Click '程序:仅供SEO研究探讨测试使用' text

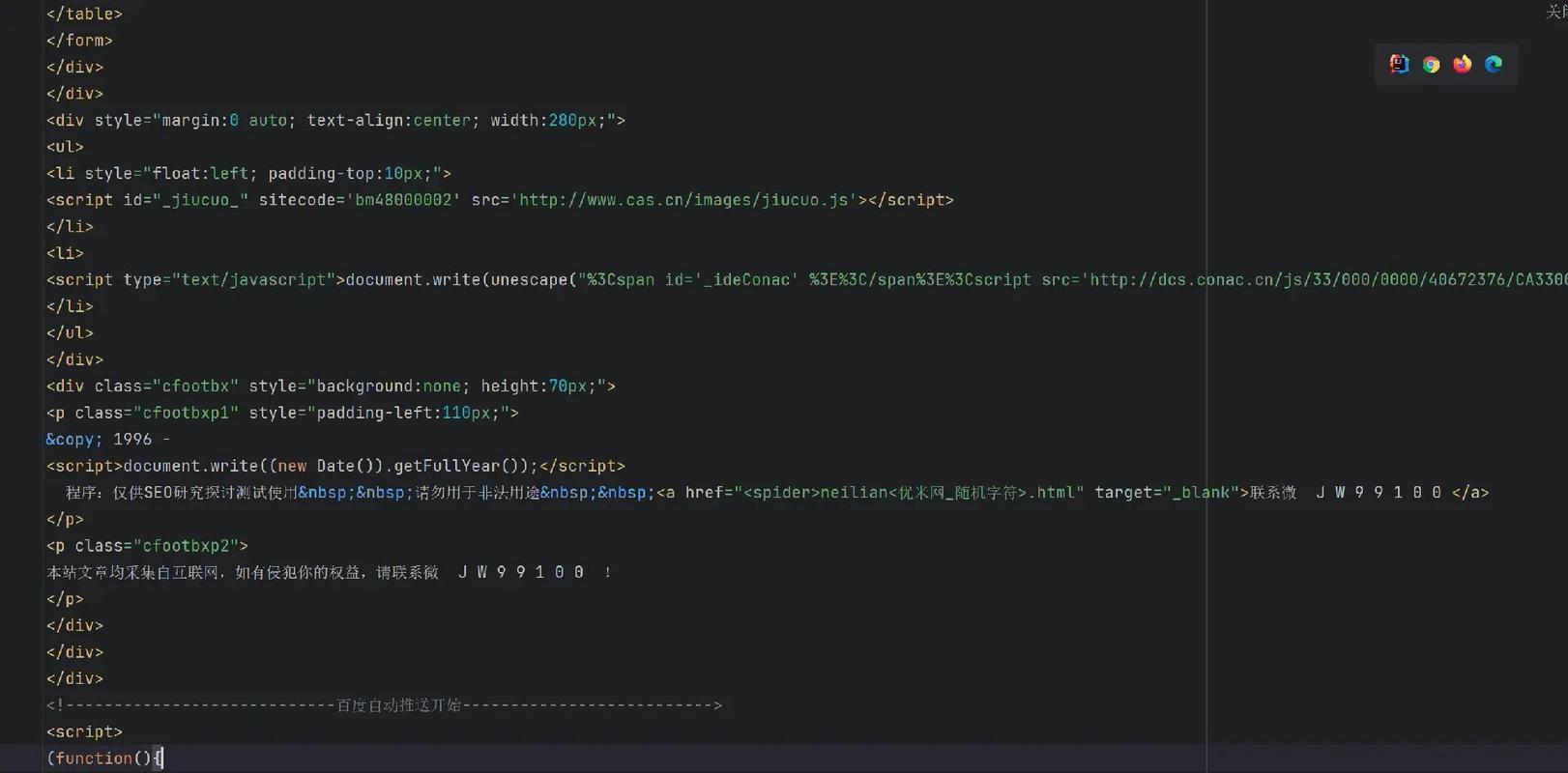(181, 493)
